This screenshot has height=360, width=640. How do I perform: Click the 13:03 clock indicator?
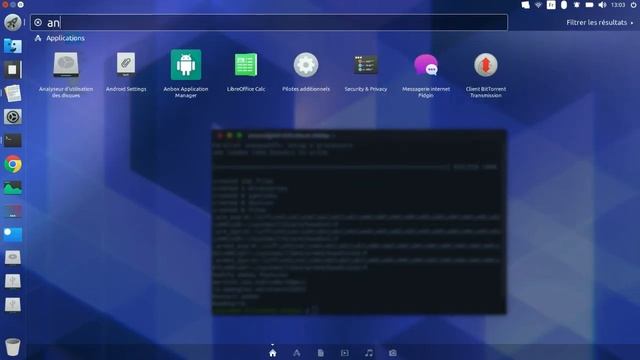tap(618, 5)
